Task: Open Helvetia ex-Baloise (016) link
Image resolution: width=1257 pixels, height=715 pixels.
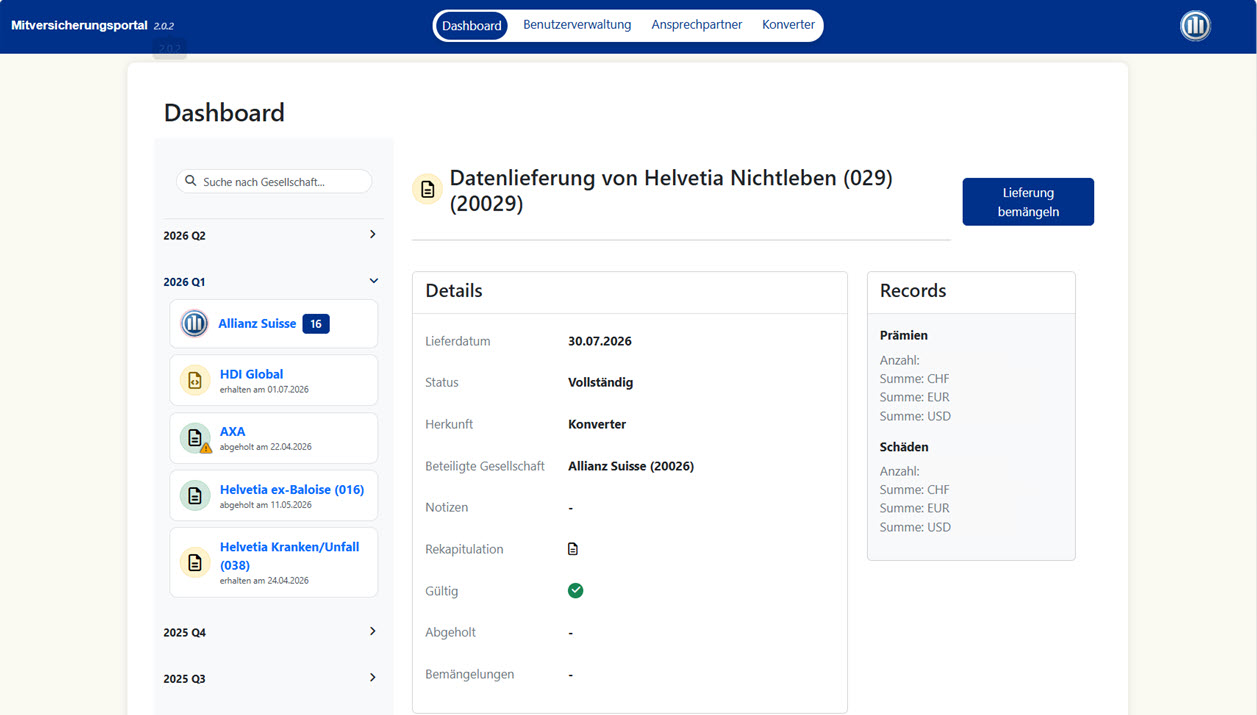Action: click(292, 490)
